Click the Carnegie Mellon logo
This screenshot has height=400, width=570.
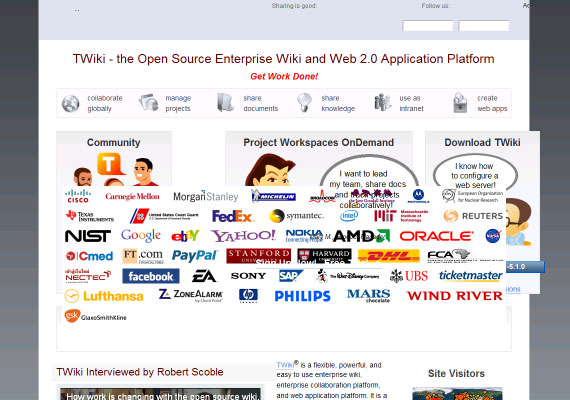coord(132,196)
